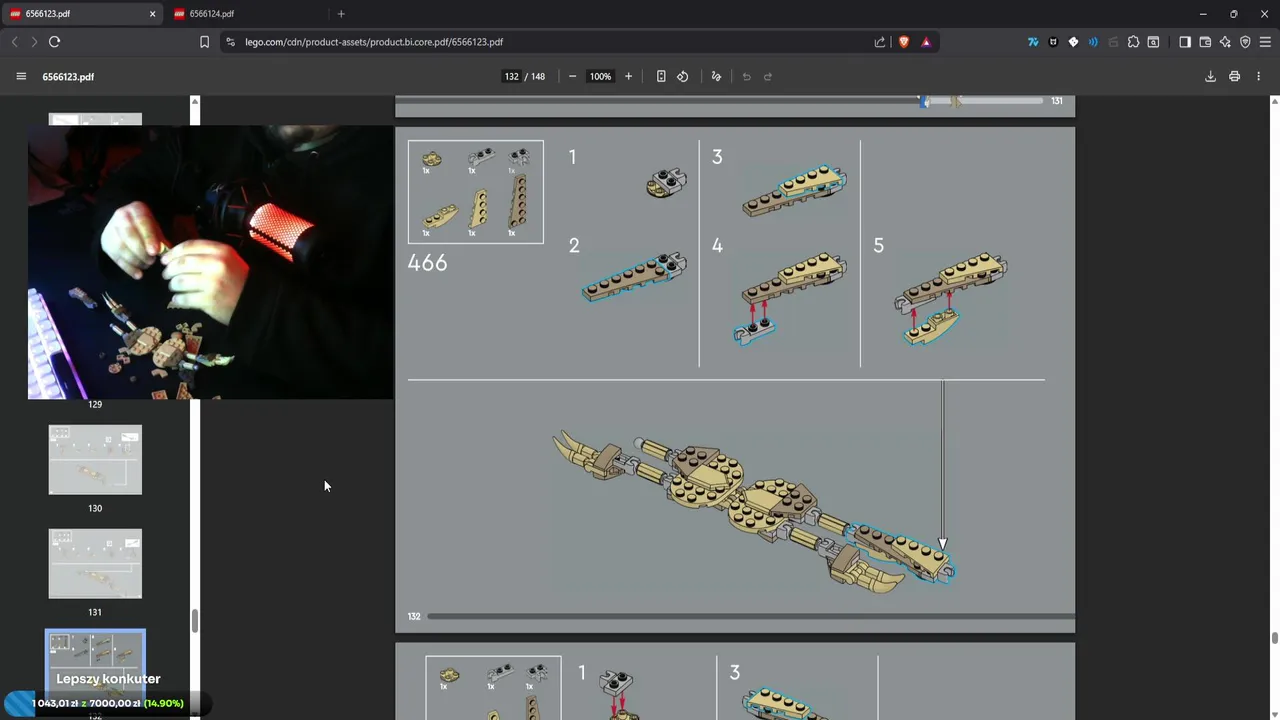Click the redo arrow in PDF toolbar

768,76
